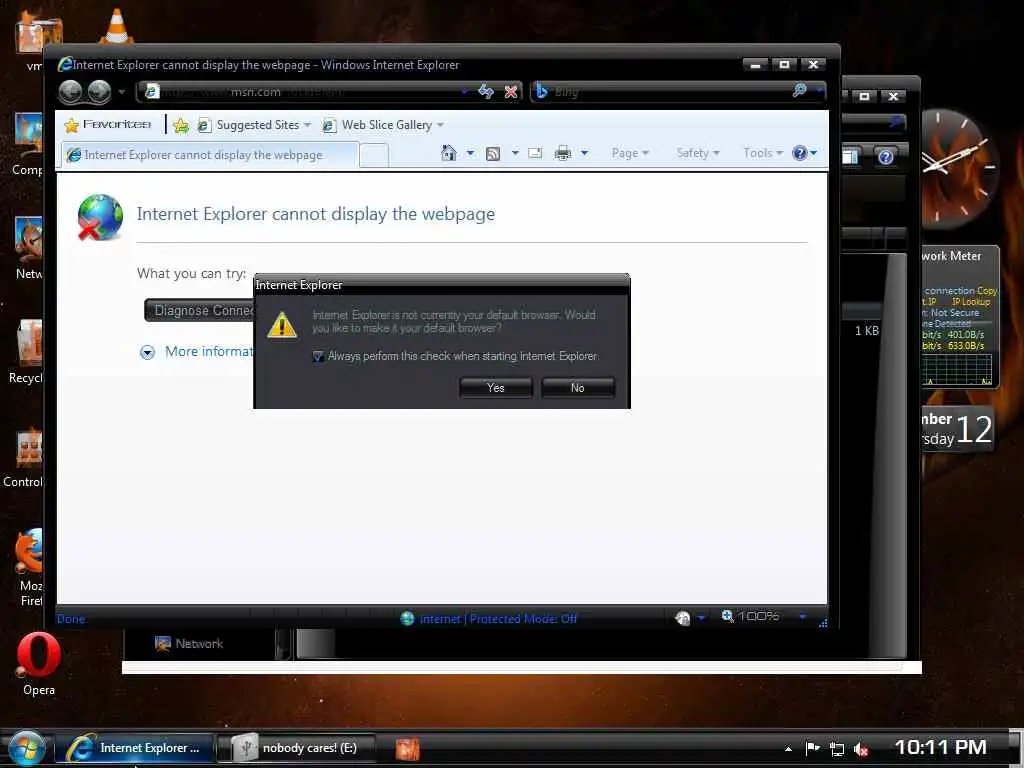The width and height of the screenshot is (1024, 768).
Task: Expand the Home dropdown arrow
Action: [x=470, y=153]
